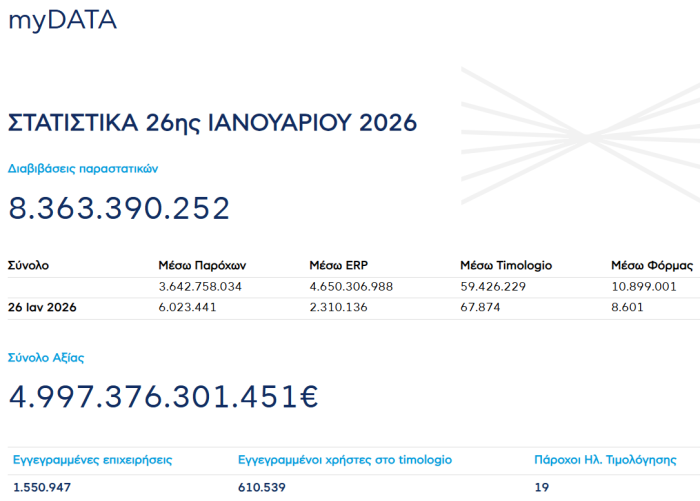Select the 4.997.376.301.451€ total value

164,397
